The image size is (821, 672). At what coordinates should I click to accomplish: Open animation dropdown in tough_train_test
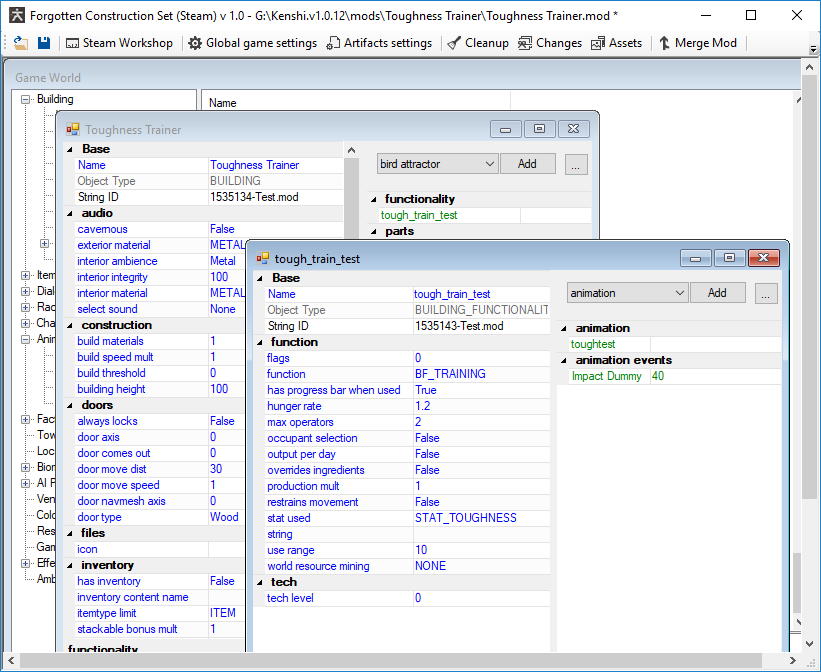coord(627,293)
